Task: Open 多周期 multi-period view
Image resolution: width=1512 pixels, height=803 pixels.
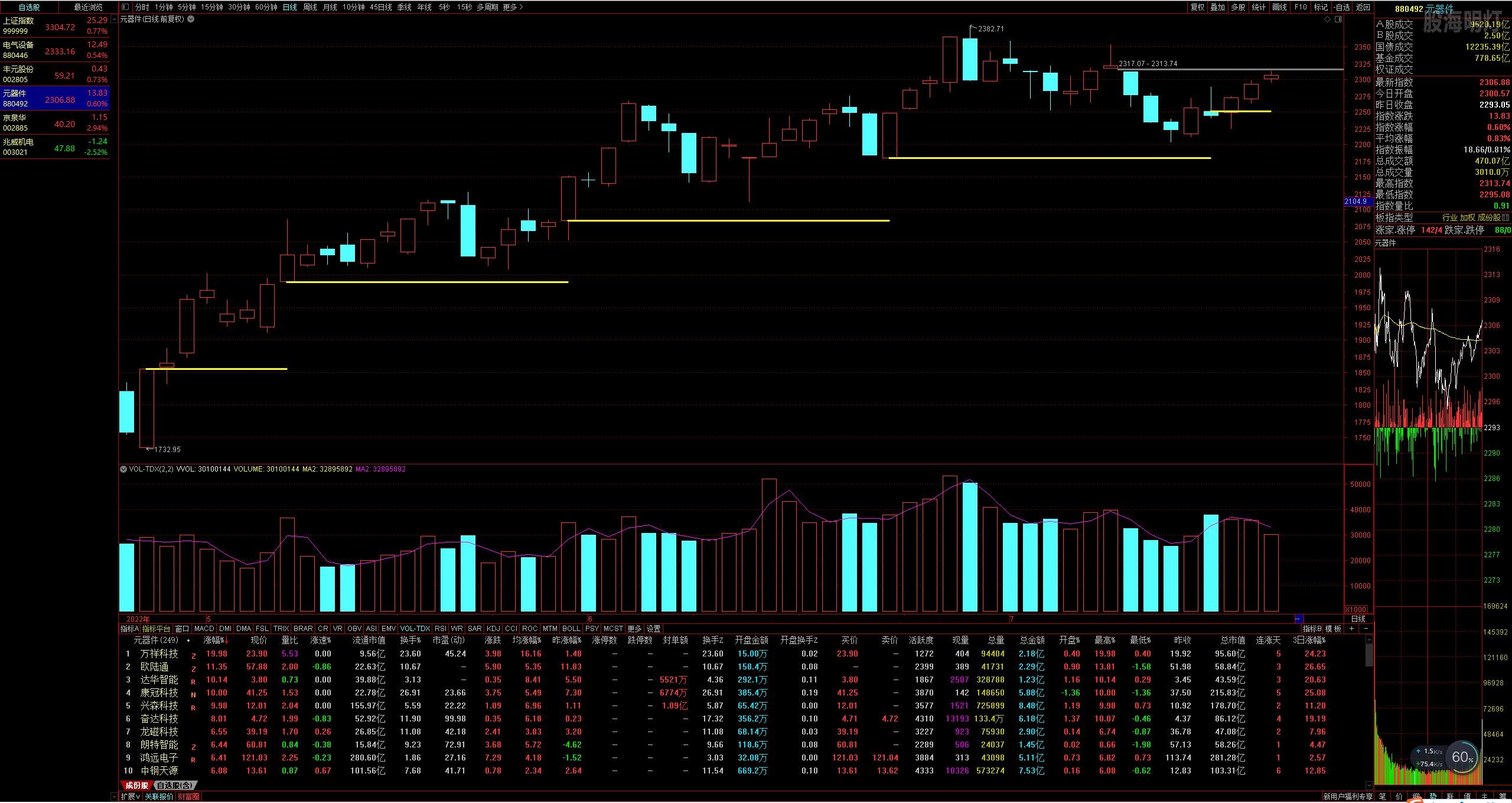Action: coord(487,7)
